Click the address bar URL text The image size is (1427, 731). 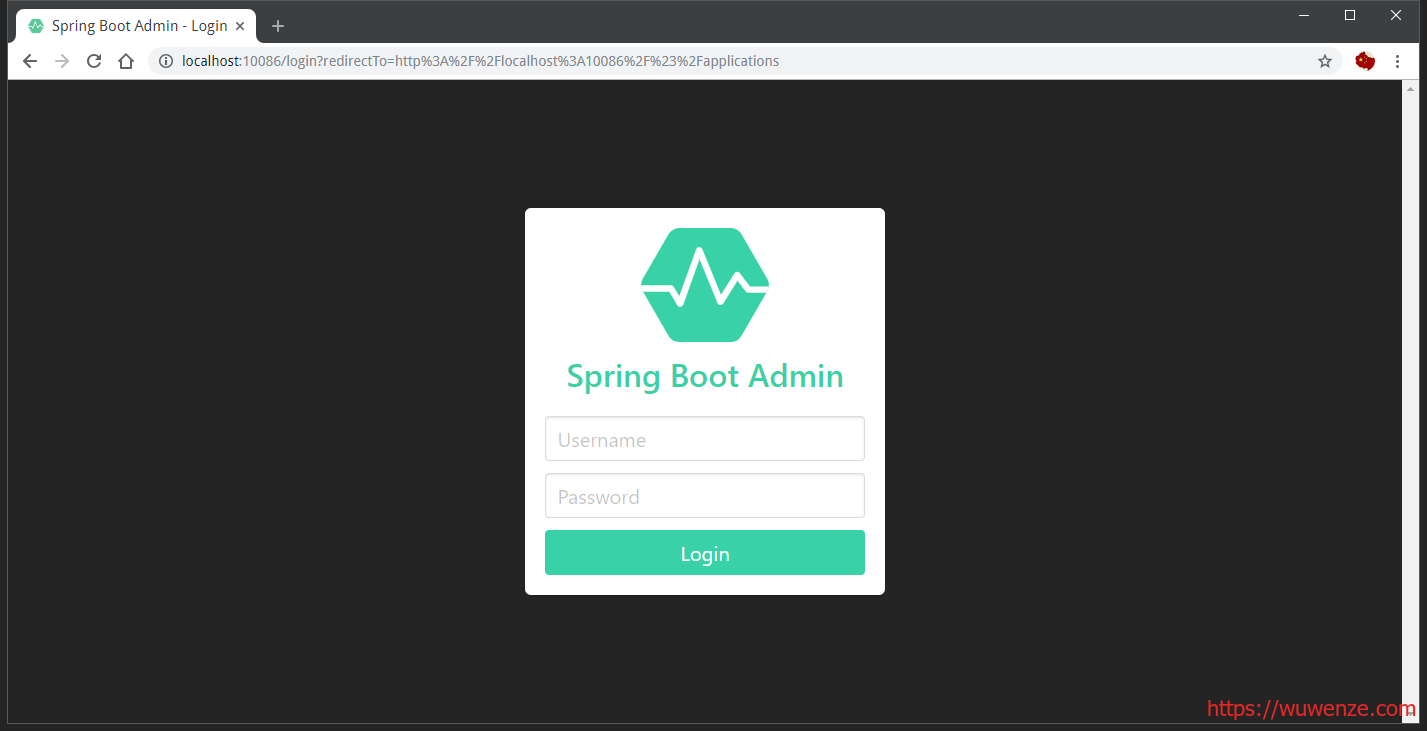tap(480, 61)
